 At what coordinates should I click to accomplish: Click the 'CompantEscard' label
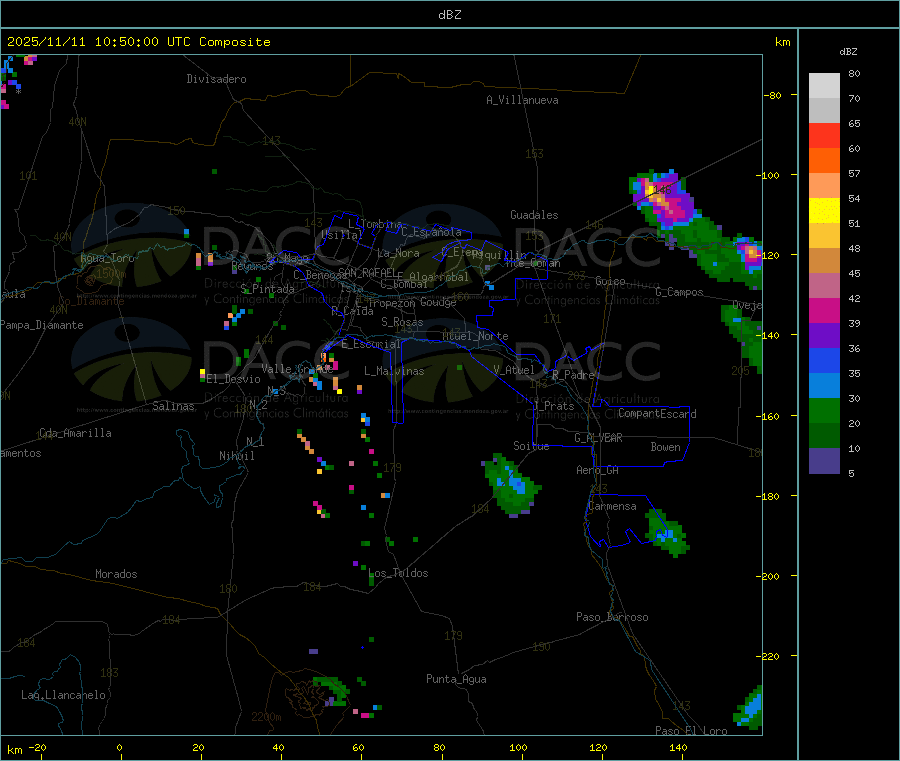[x=657, y=414]
